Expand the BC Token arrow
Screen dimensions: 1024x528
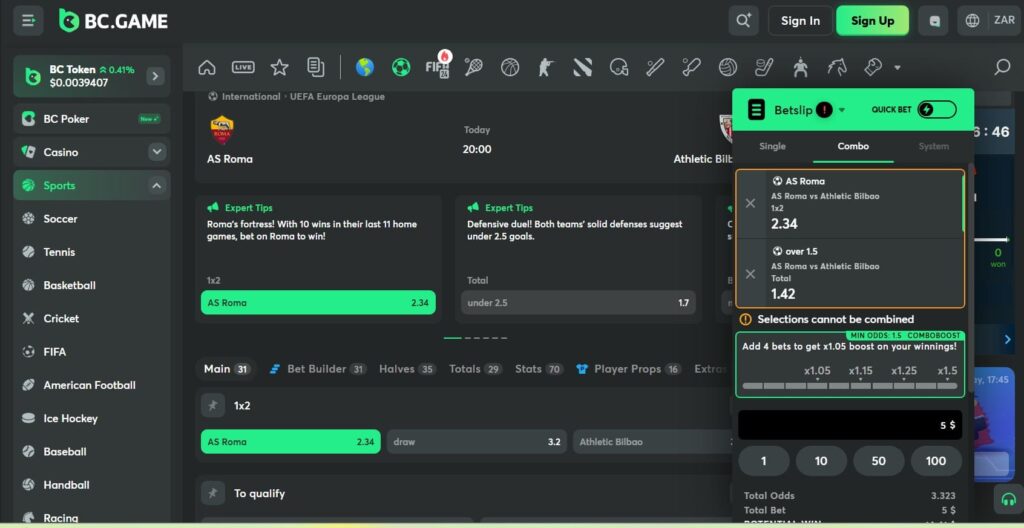pos(155,76)
